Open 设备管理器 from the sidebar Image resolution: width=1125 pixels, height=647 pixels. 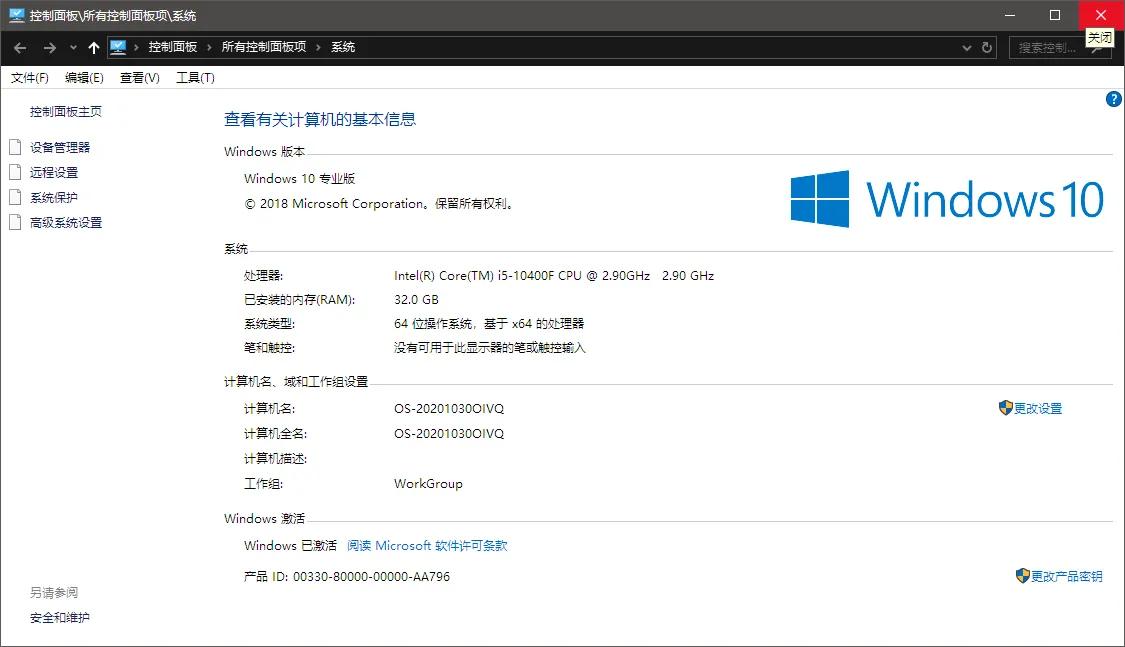tap(61, 146)
